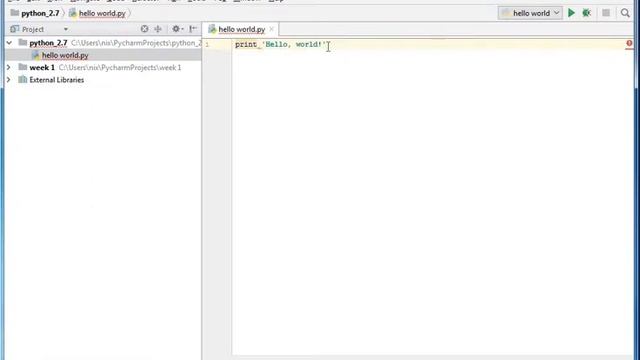Click the print statement code line
Image resolution: width=640 pixels, height=360 pixels.
(281, 44)
